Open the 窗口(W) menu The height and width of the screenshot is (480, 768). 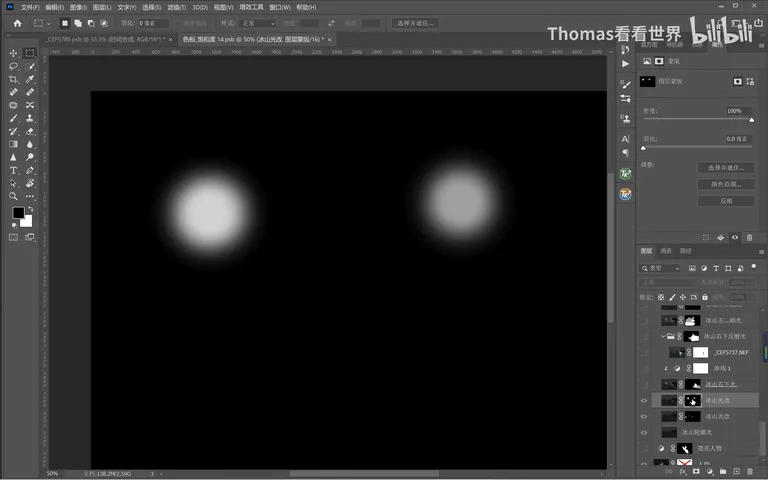pos(280,7)
